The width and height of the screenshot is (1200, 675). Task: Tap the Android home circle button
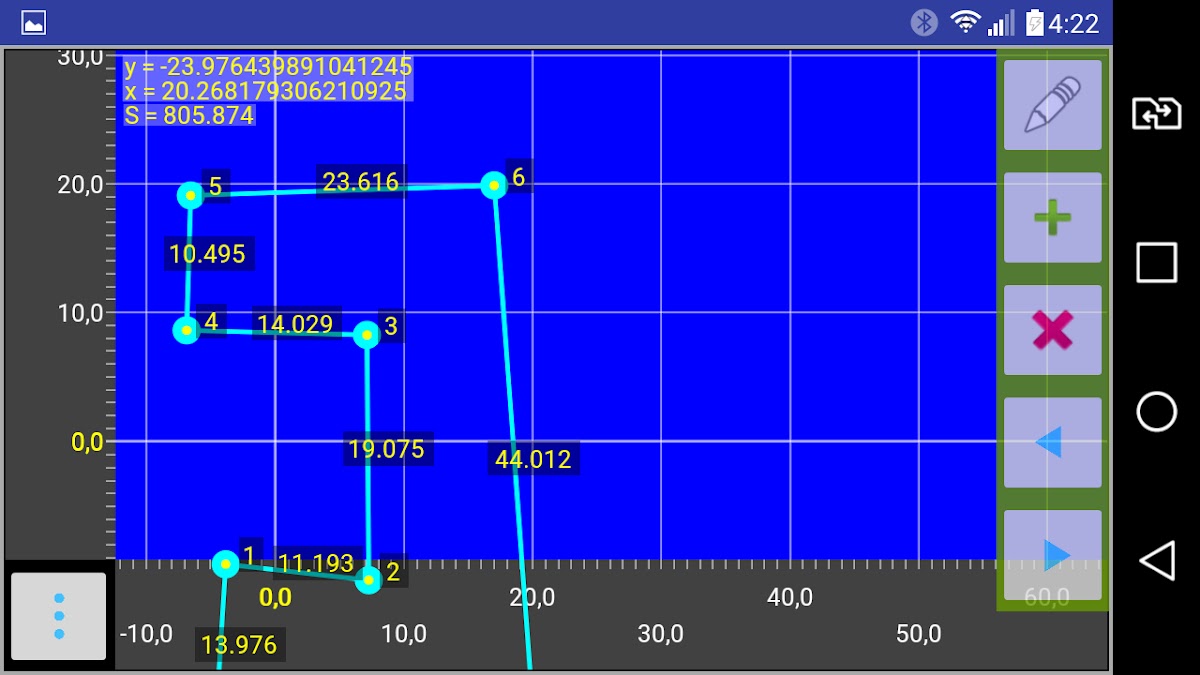click(x=1156, y=411)
